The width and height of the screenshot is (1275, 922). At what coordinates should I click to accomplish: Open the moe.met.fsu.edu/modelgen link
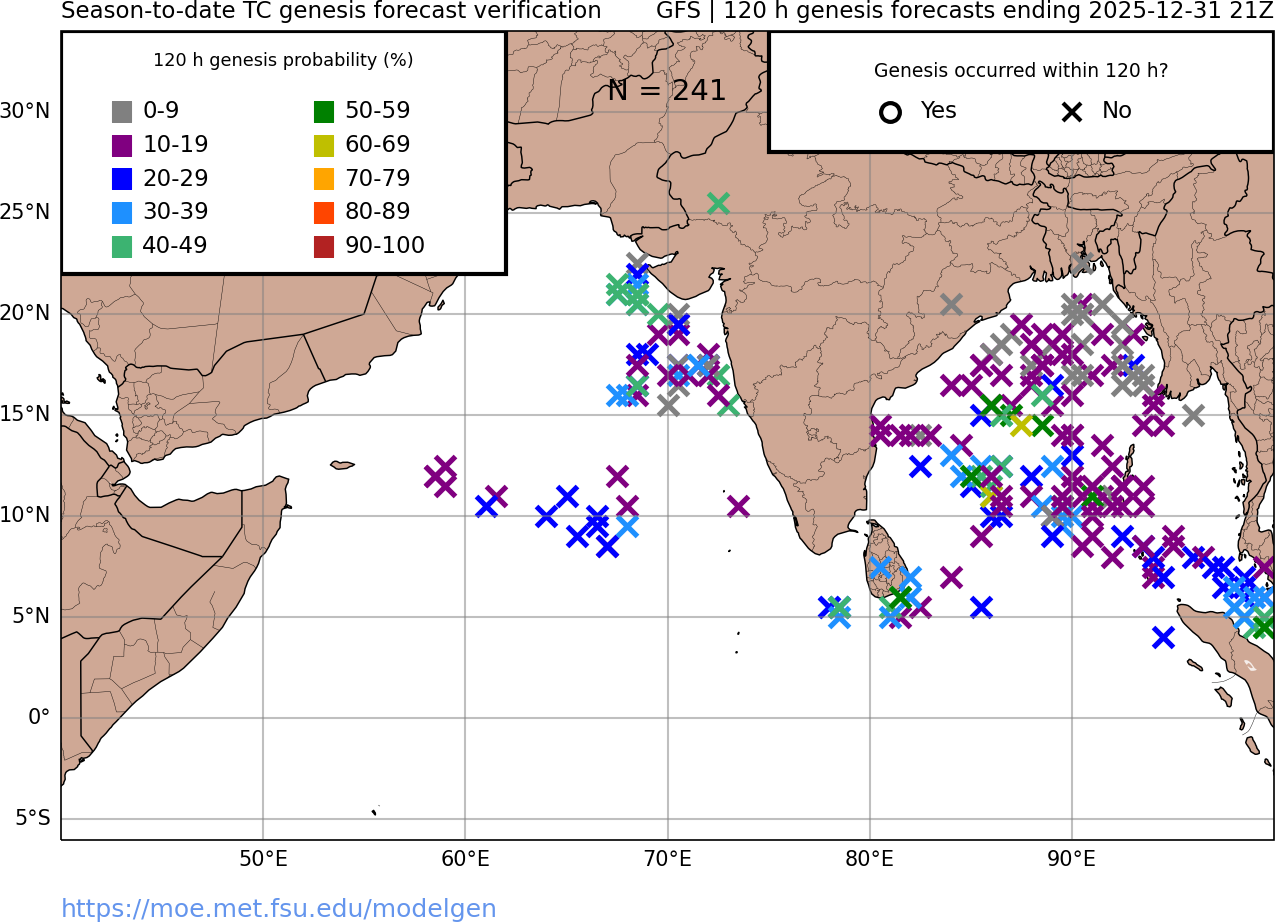279,908
